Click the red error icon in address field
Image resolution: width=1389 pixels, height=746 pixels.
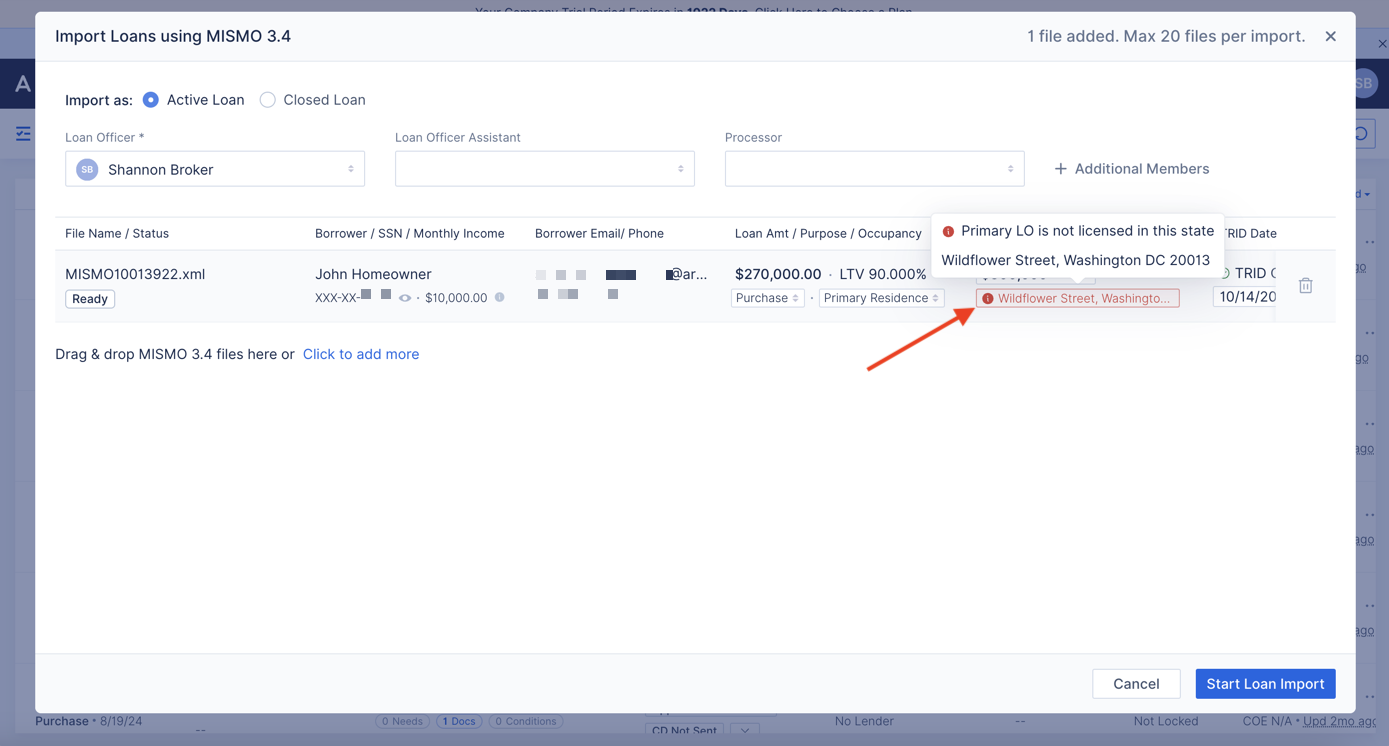(987, 298)
